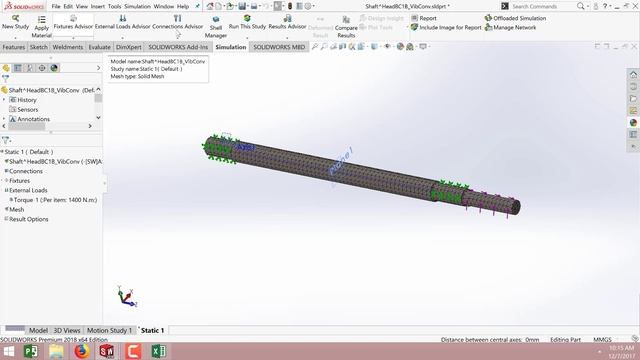Pin the menu bar with pushpin

coord(197,6)
